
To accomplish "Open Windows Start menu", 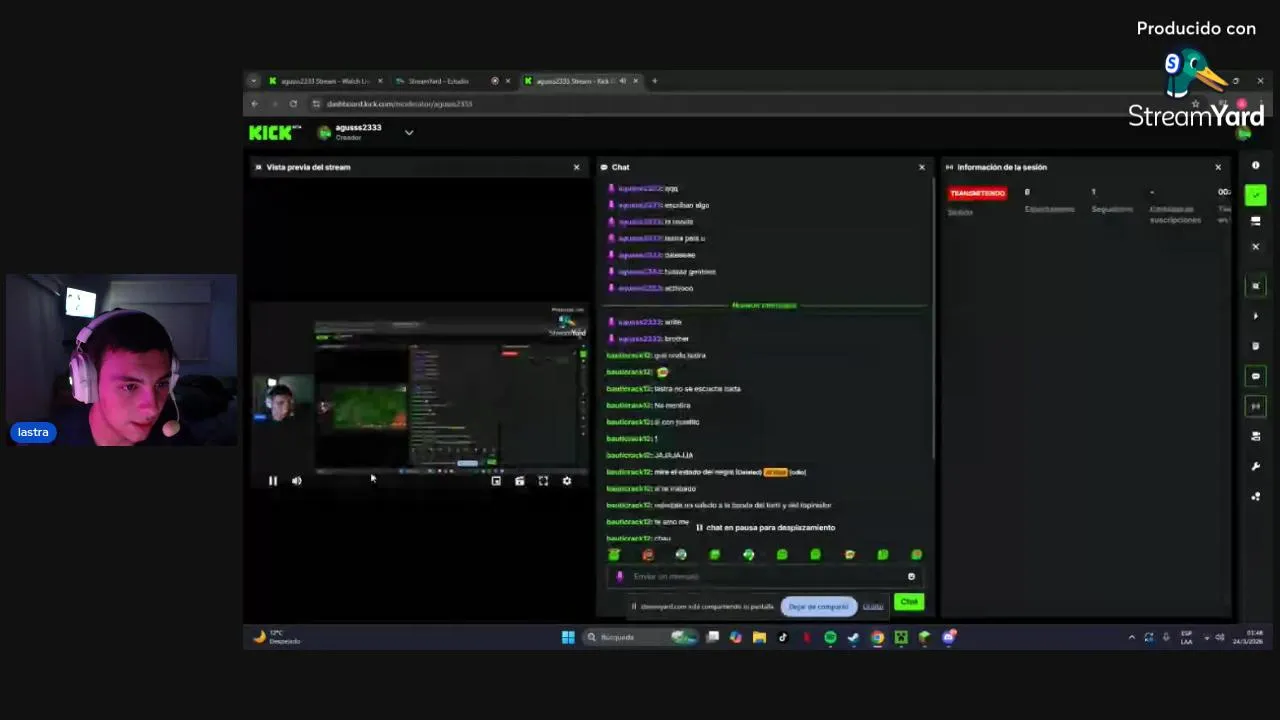I will click(568, 637).
